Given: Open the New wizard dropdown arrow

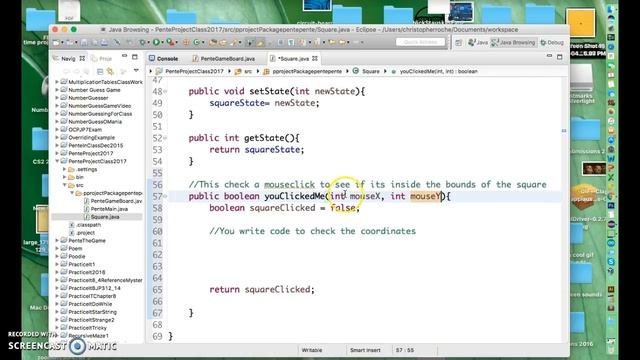Looking at the screenshot, I should coord(62,42).
